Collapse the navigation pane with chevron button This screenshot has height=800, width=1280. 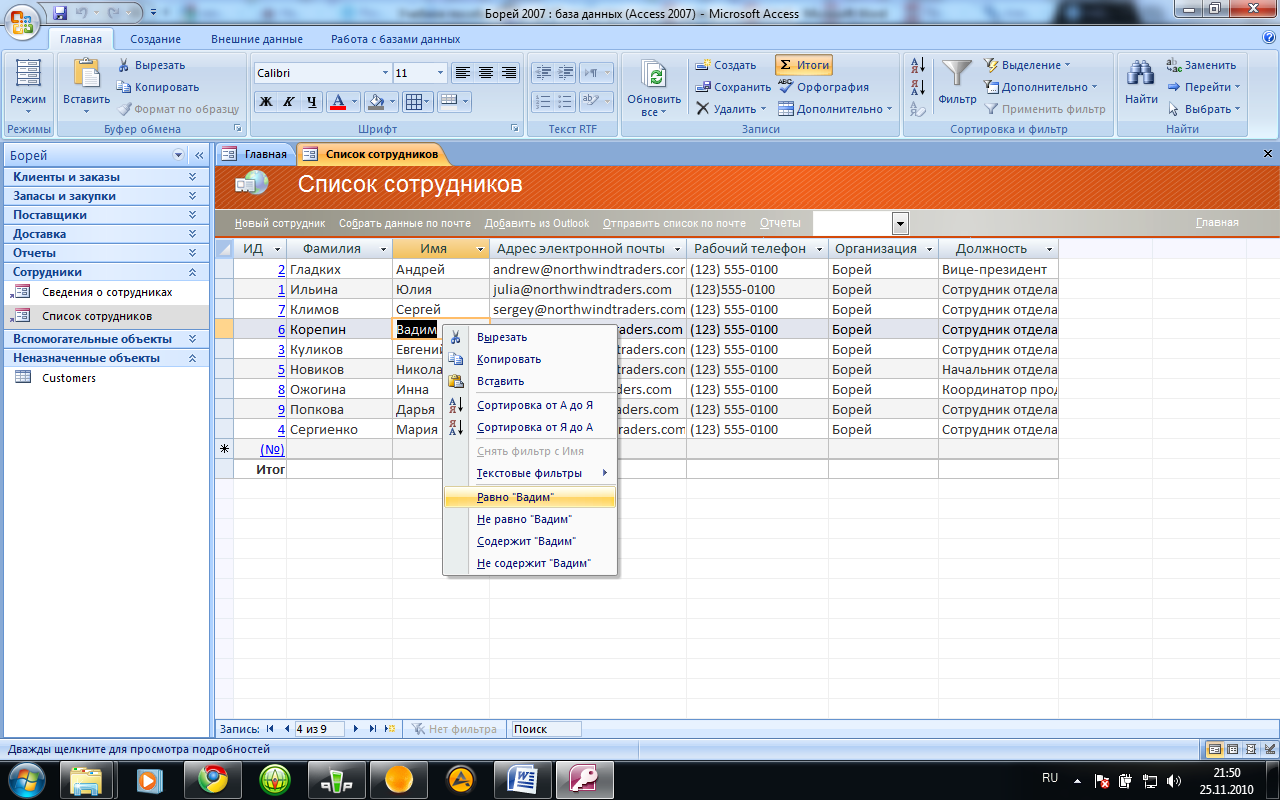199,155
